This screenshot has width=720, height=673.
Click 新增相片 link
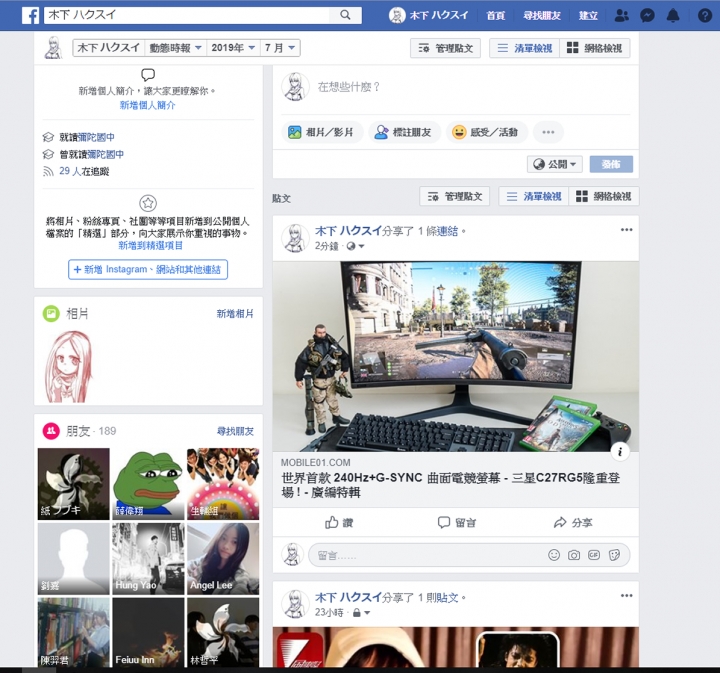coord(235,314)
